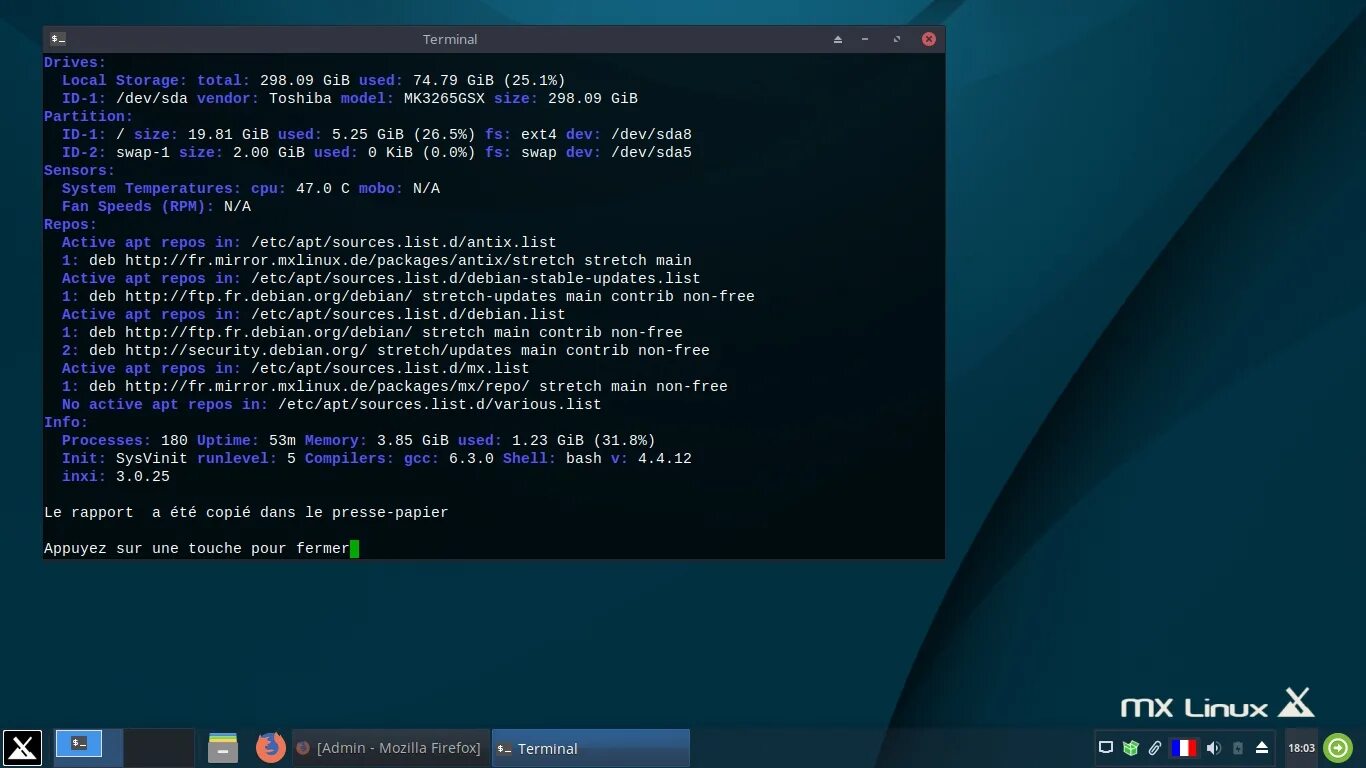1366x768 pixels.
Task: Launch Firefox from the panel launcher
Action: pos(270,748)
